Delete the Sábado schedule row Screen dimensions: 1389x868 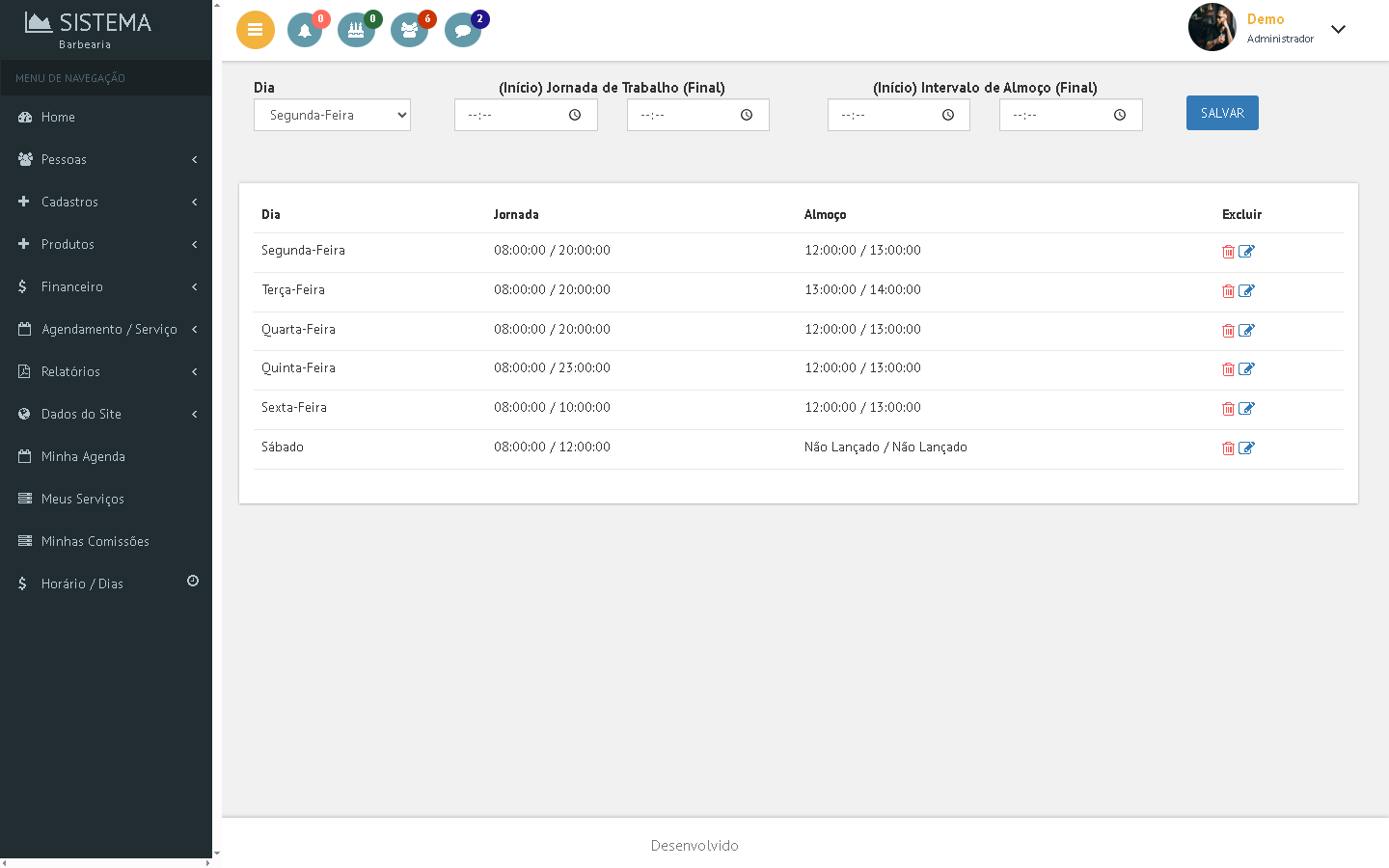(x=1228, y=448)
